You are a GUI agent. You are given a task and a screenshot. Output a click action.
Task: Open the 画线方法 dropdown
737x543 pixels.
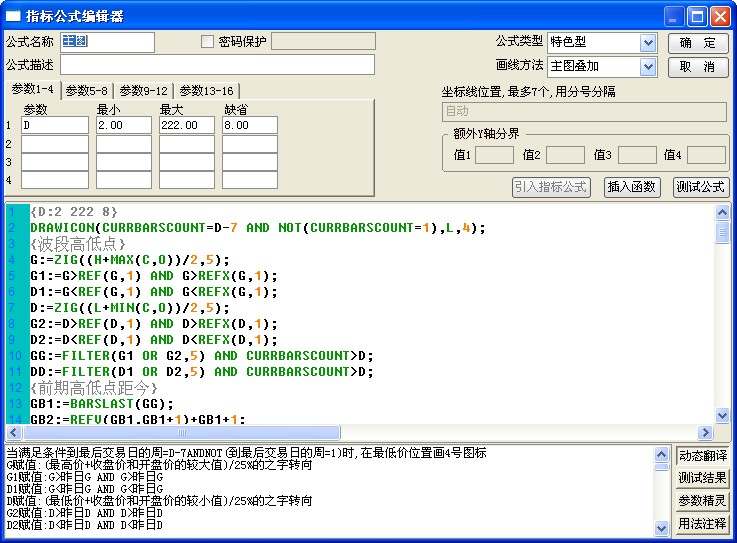(x=648, y=66)
